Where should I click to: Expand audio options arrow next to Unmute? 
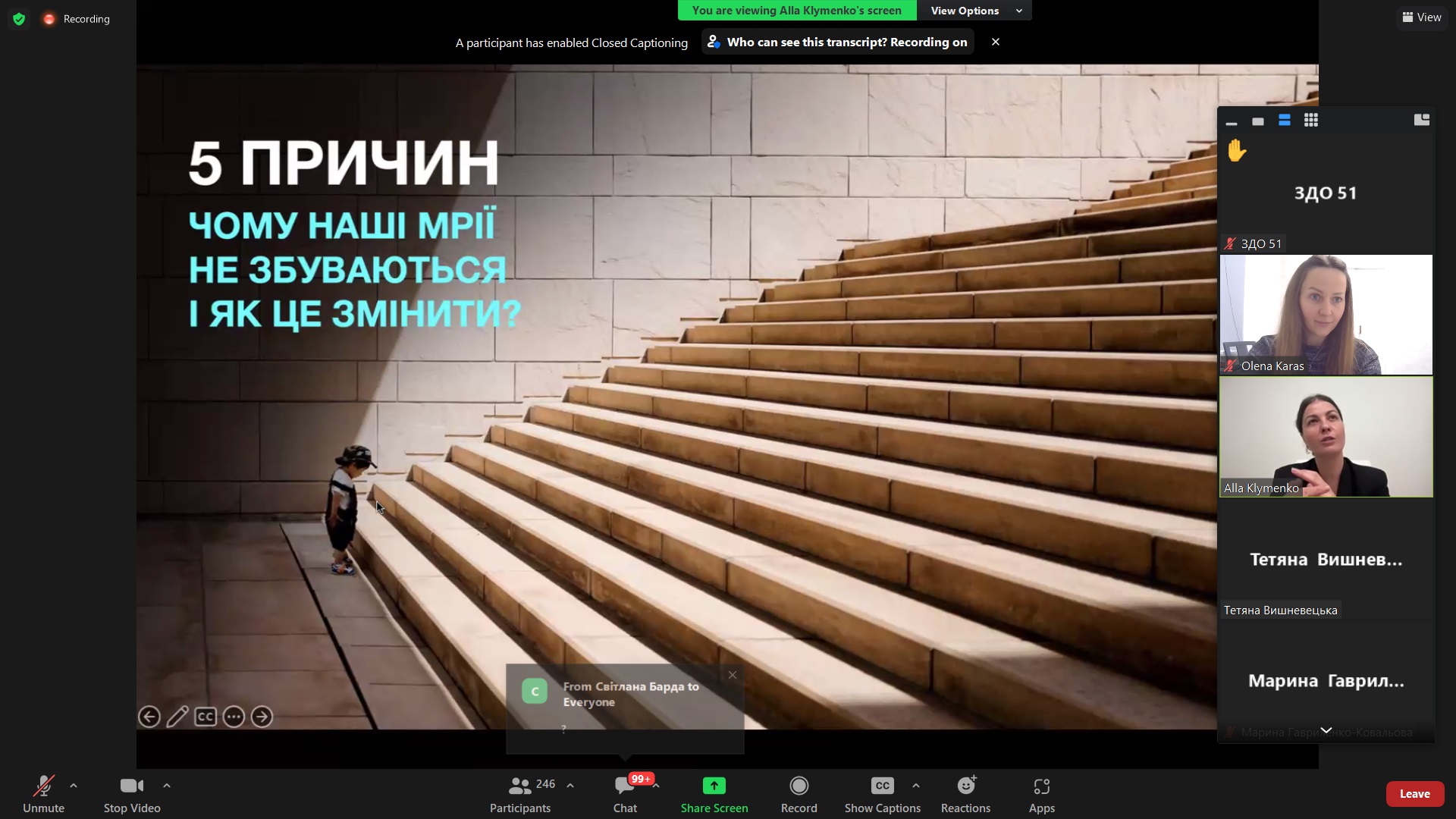tap(74, 786)
